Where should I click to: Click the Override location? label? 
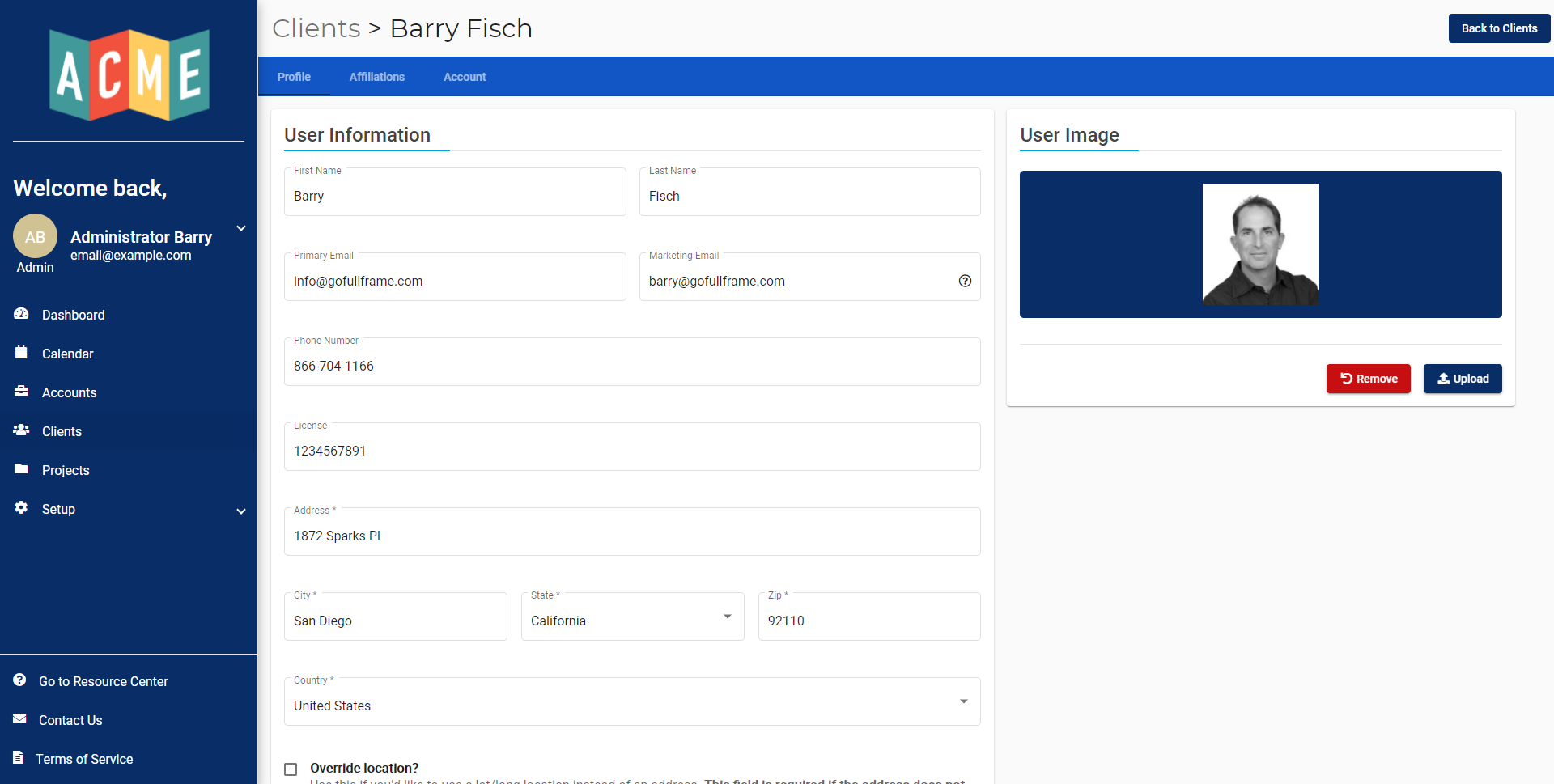click(x=364, y=769)
